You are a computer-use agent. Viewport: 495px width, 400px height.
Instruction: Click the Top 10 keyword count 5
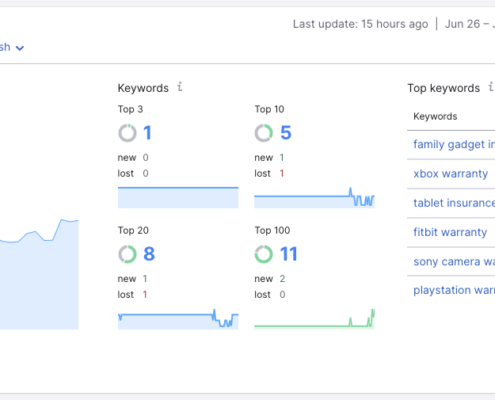[286, 133]
